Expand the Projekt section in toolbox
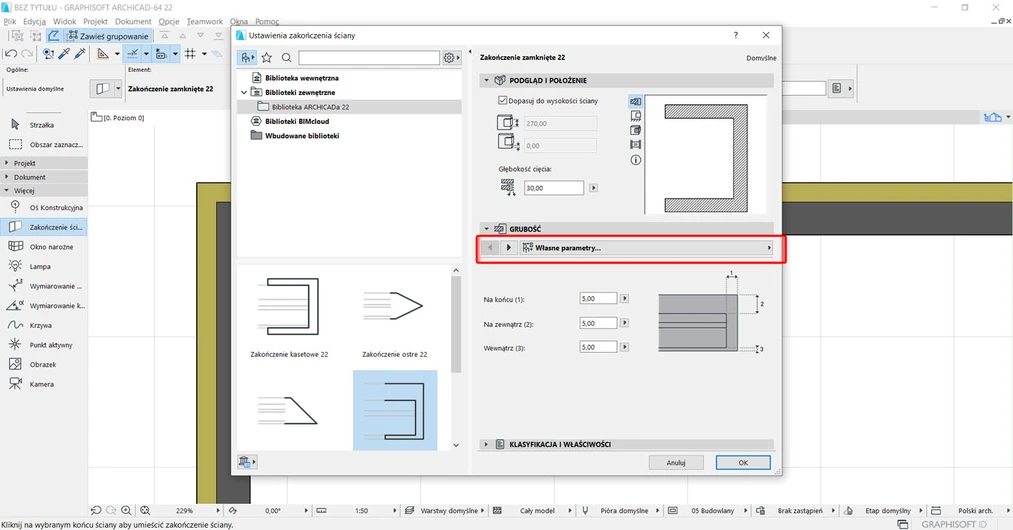This screenshot has width=1013, height=530. pos(45,163)
